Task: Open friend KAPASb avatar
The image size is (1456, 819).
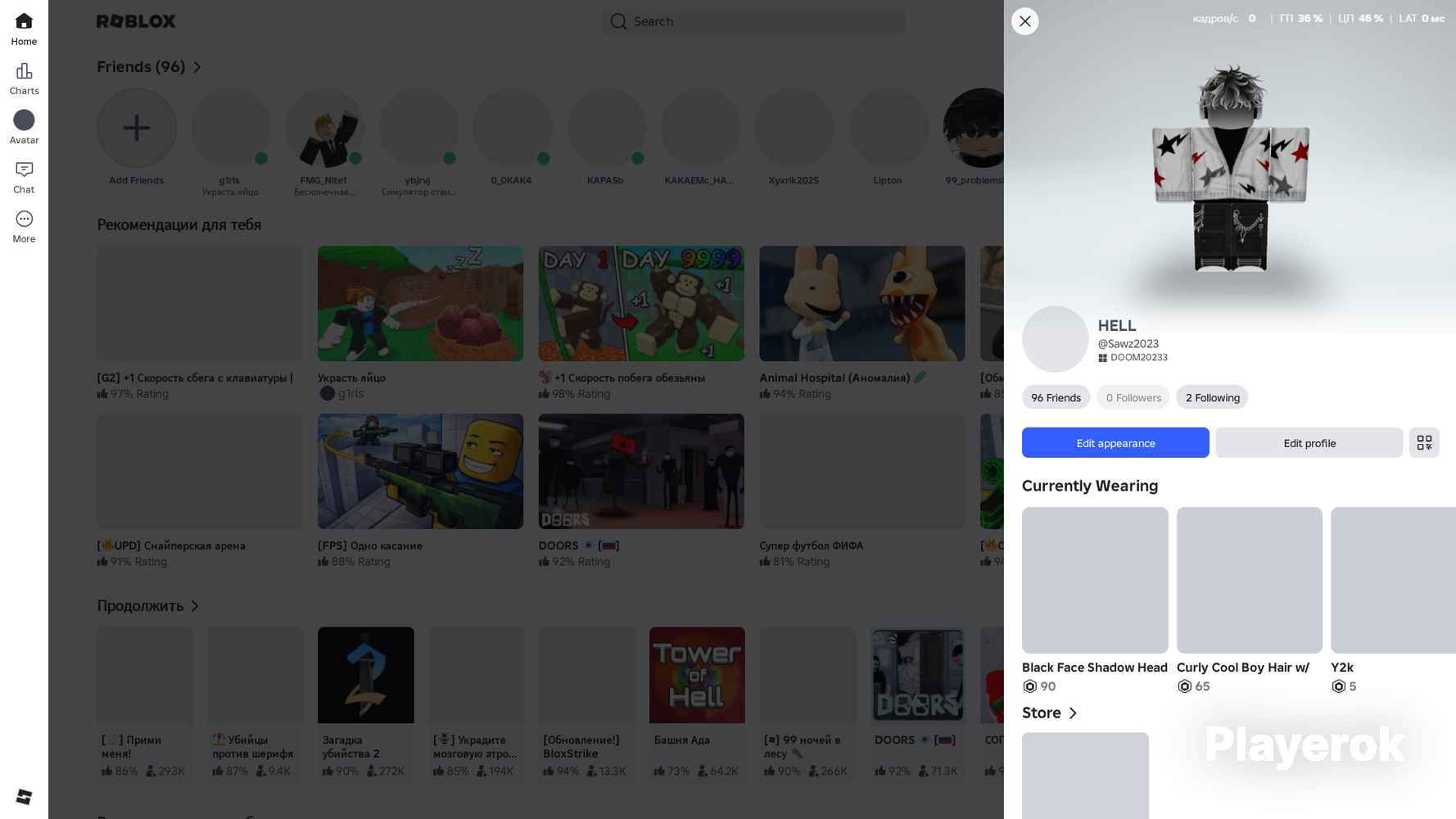Action: (607, 128)
